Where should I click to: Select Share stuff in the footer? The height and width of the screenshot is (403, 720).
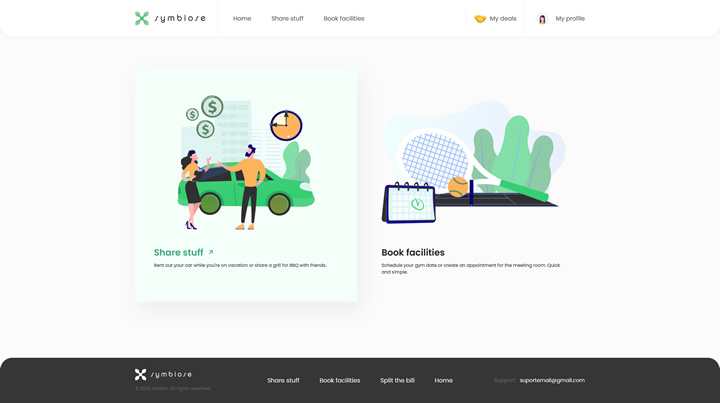click(x=283, y=381)
